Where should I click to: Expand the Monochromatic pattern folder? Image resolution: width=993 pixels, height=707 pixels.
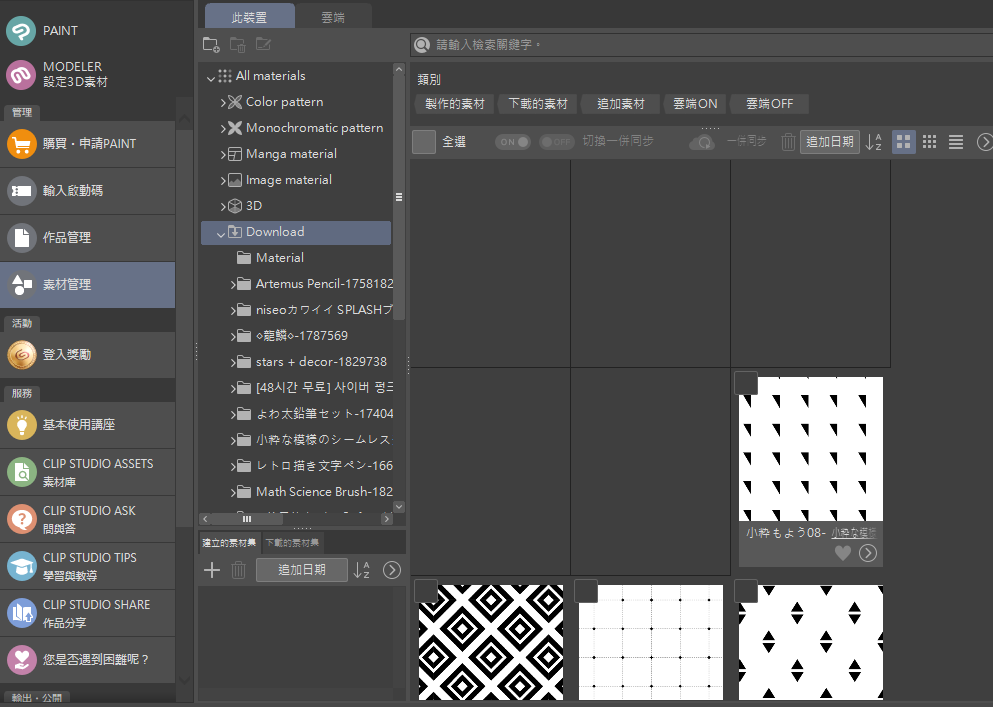pyautogui.click(x=223, y=129)
